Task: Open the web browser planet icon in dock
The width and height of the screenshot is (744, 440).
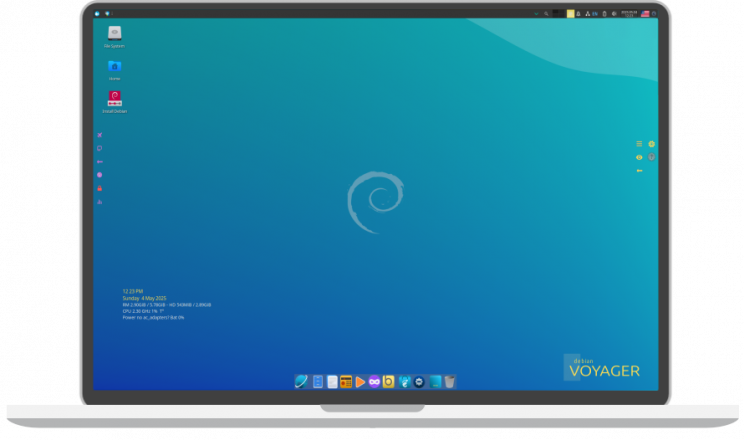Action: [301, 382]
